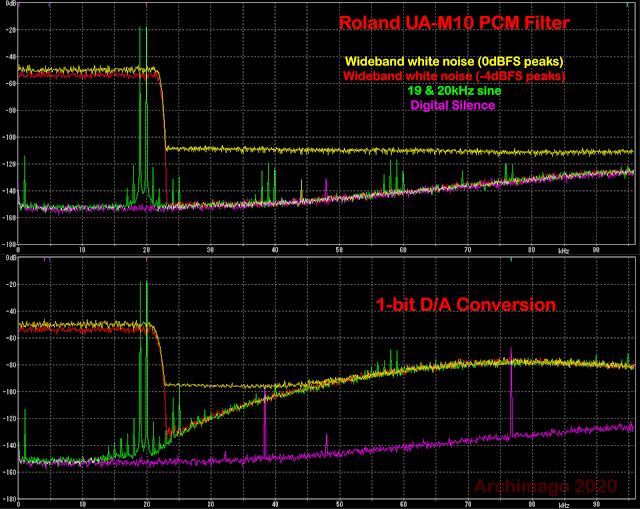Click the '40' kHz label under 1-bit D/A graph
This screenshot has width=640, height=509.
pos(275,505)
